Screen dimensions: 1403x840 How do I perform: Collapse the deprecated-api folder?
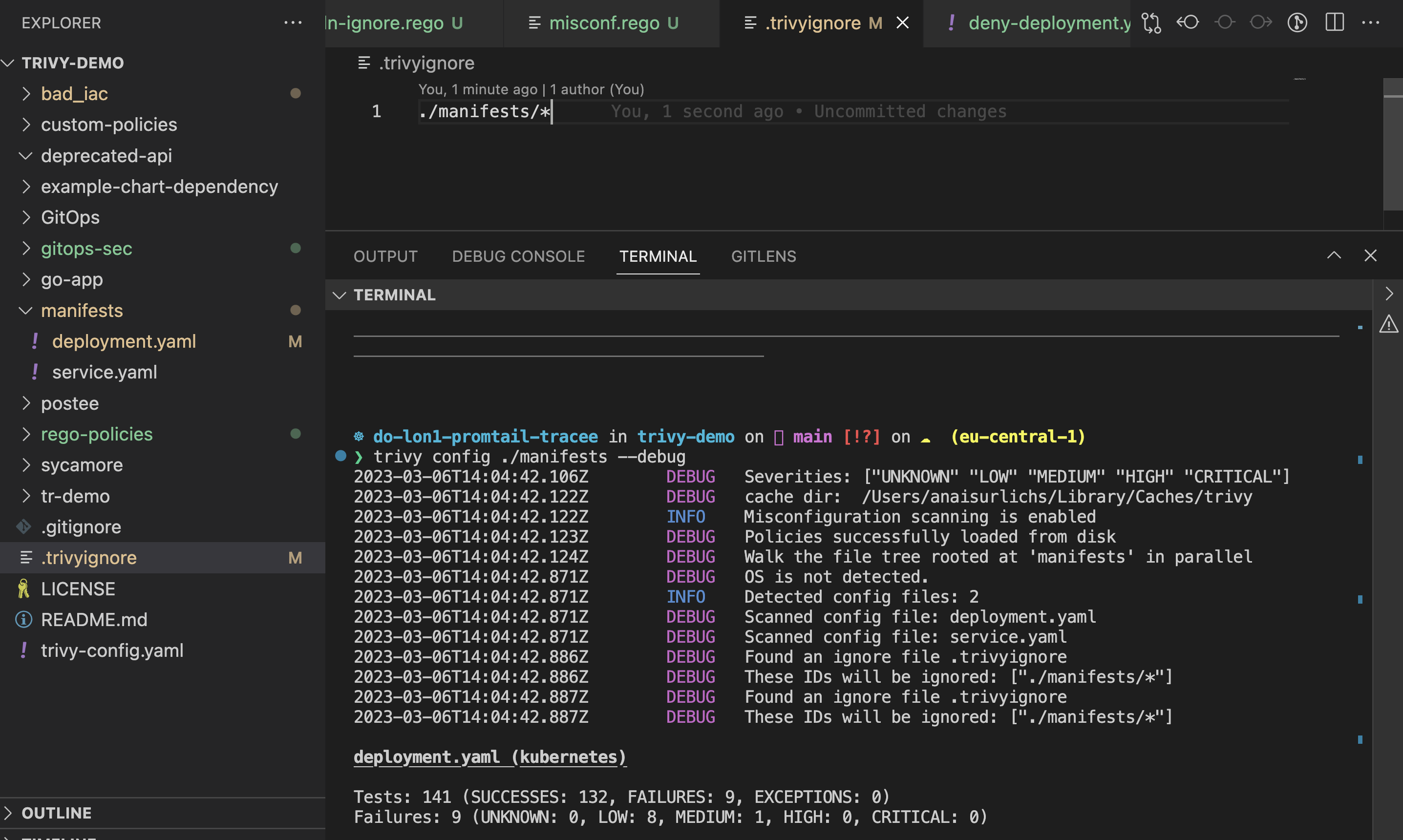[162, 156]
